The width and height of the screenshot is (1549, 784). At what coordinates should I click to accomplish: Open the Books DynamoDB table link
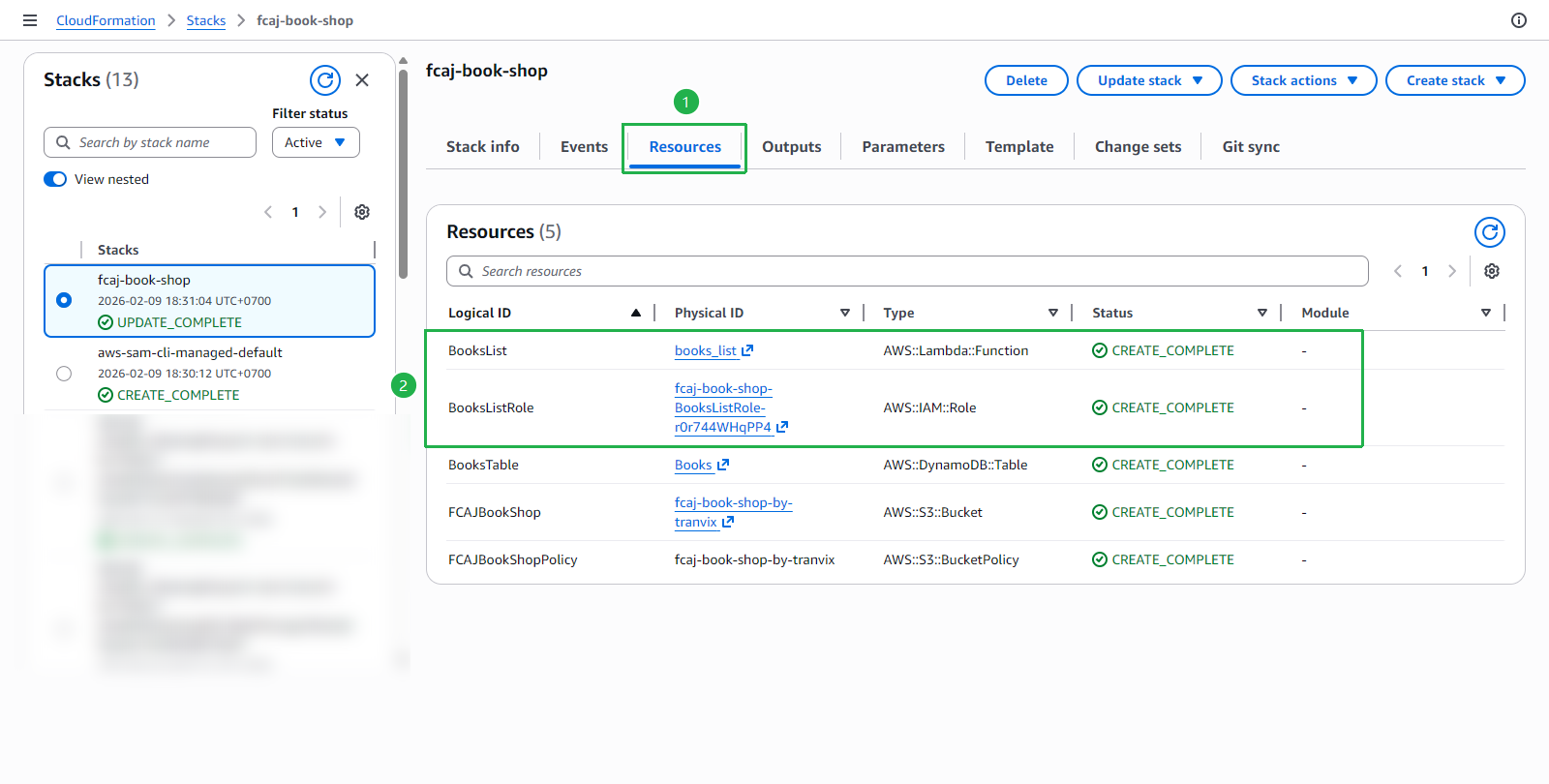[693, 465]
